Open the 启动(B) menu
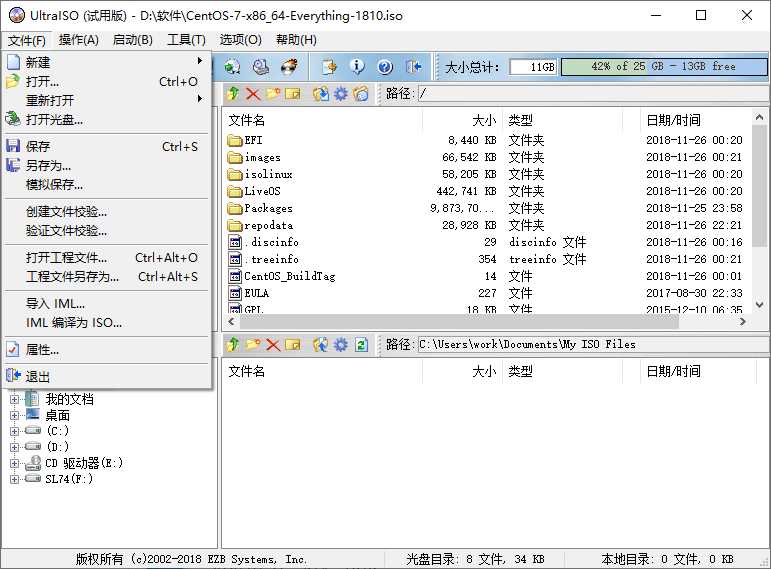The width and height of the screenshot is (771, 569). tap(133, 40)
